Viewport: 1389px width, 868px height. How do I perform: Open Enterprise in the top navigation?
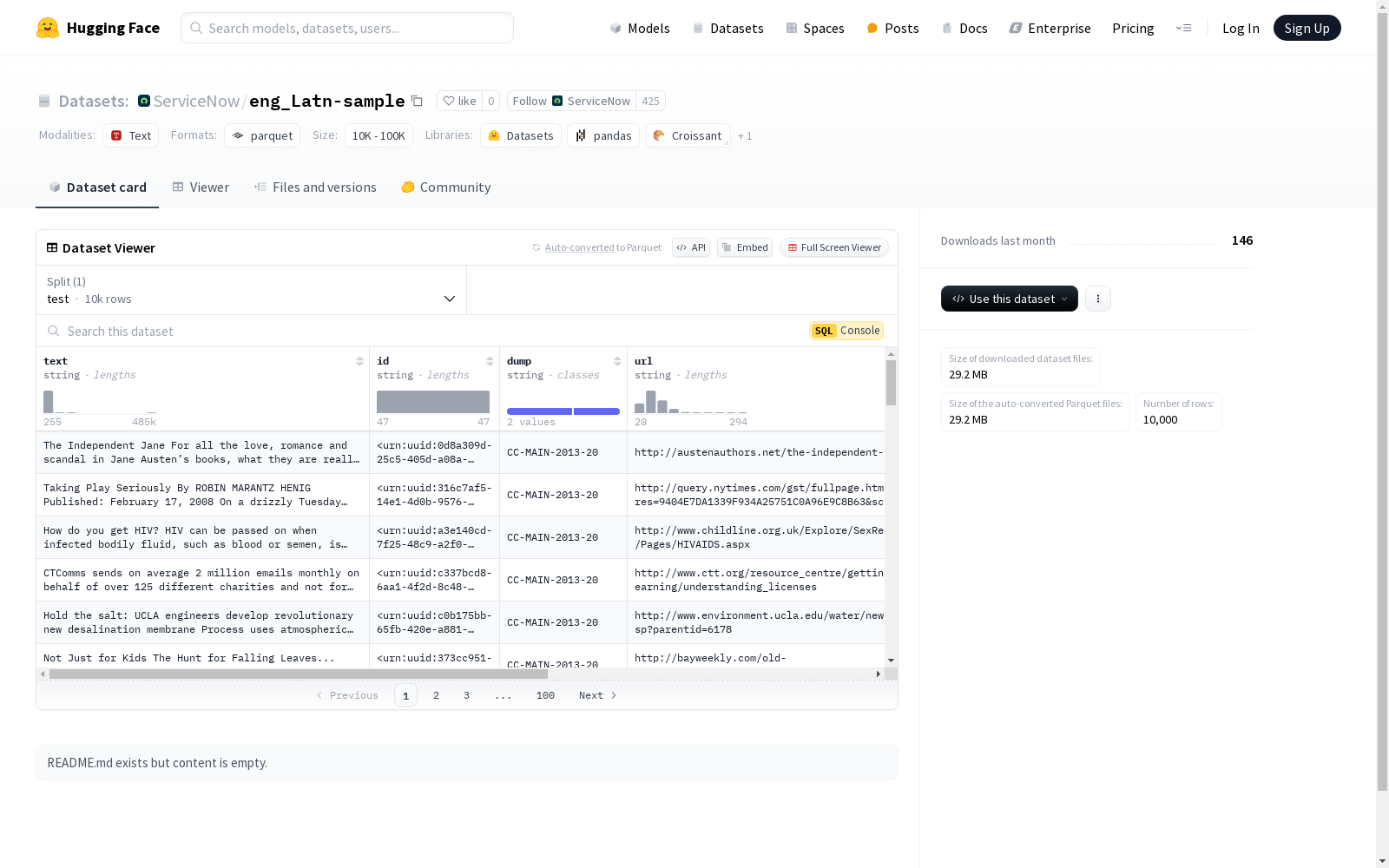coord(1050,28)
